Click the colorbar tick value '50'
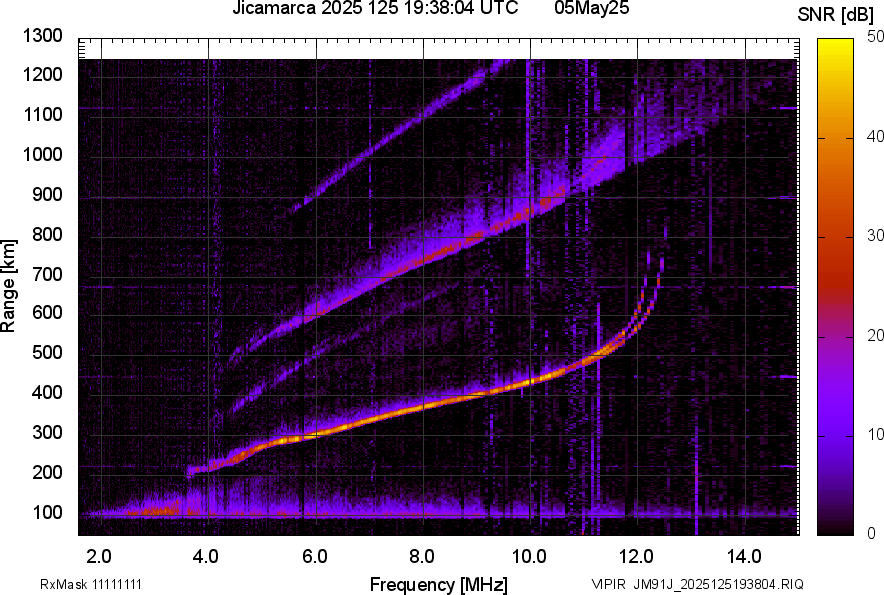This screenshot has height=595, width=884. click(x=875, y=37)
